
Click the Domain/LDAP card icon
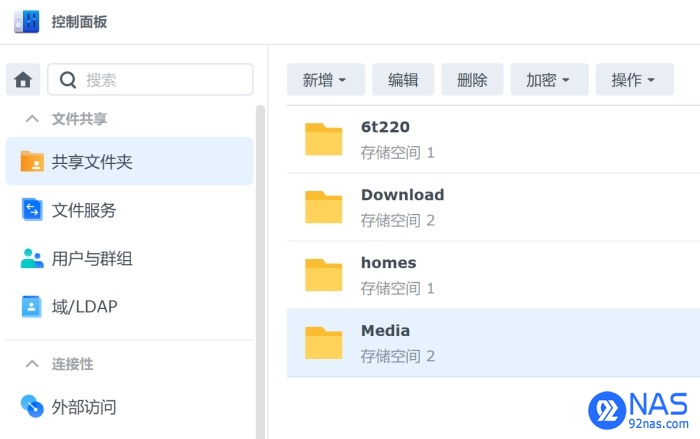[x=32, y=306]
